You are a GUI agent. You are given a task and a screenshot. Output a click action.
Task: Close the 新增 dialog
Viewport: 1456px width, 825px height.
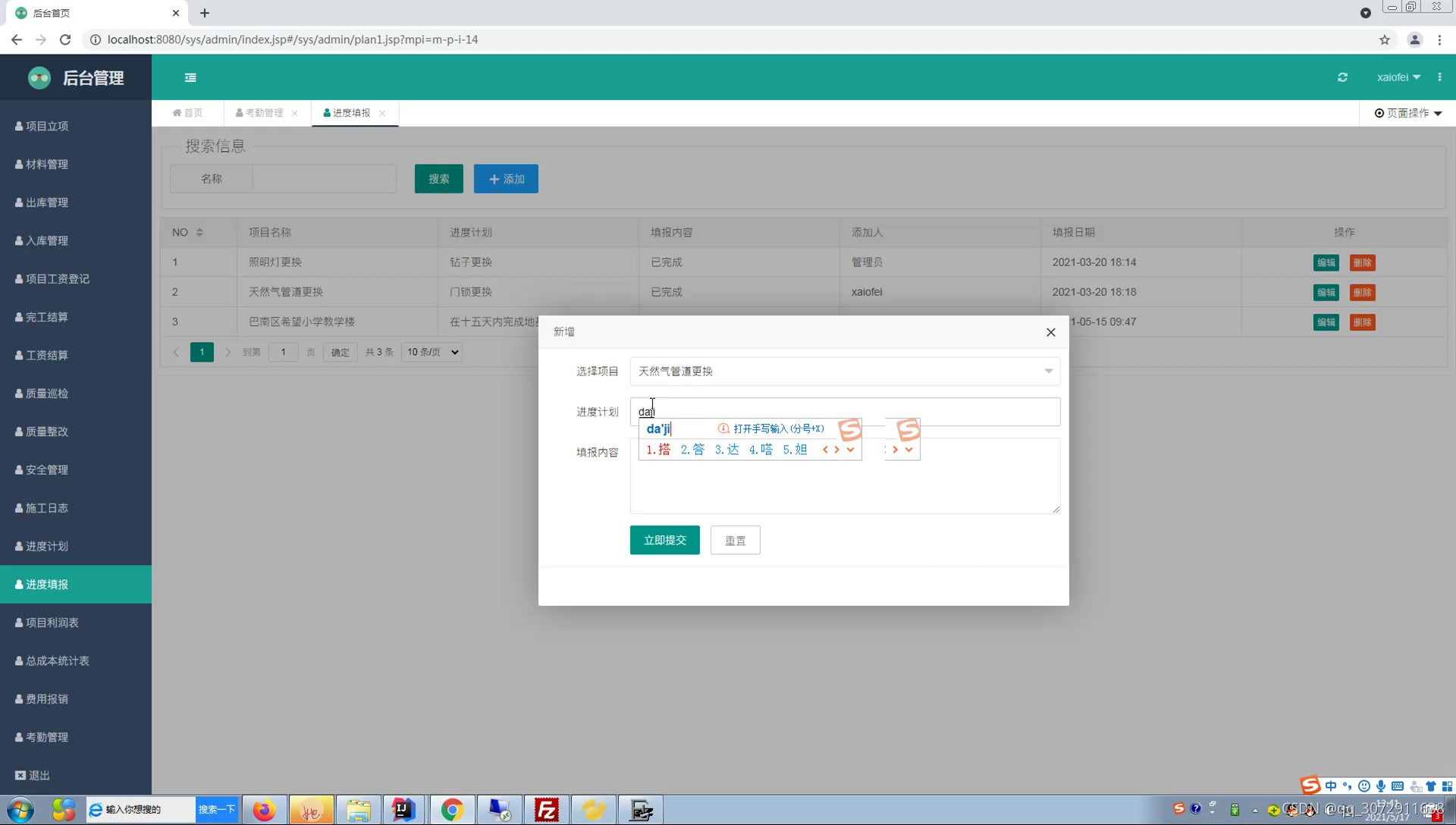[x=1050, y=332]
